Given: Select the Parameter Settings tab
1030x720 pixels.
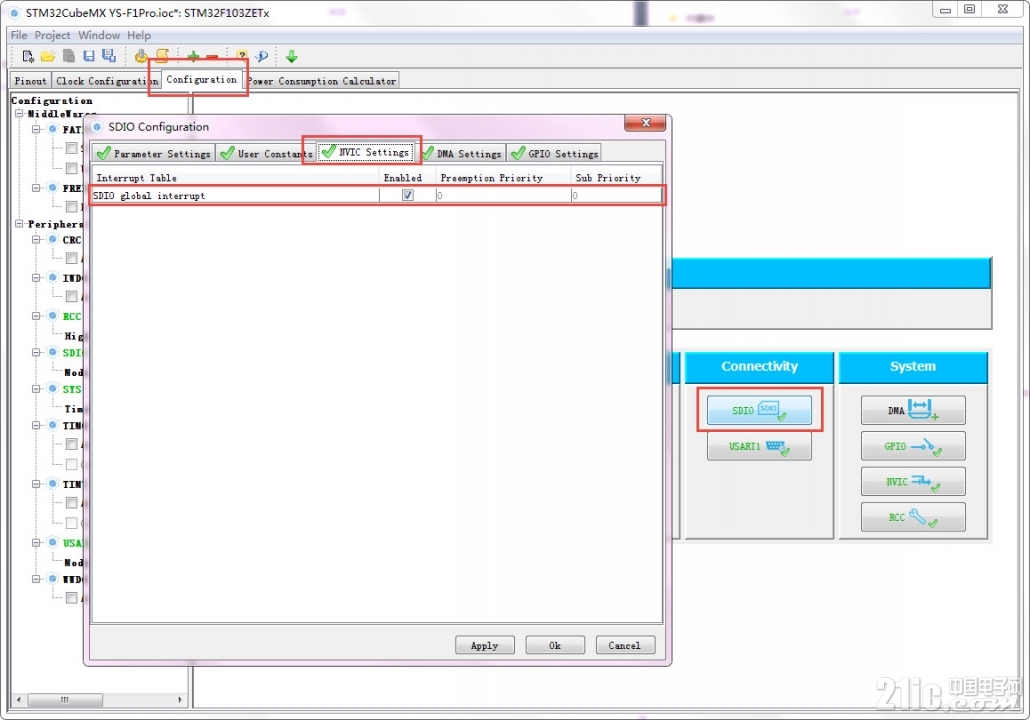Looking at the screenshot, I should pyautogui.click(x=154, y=154).
